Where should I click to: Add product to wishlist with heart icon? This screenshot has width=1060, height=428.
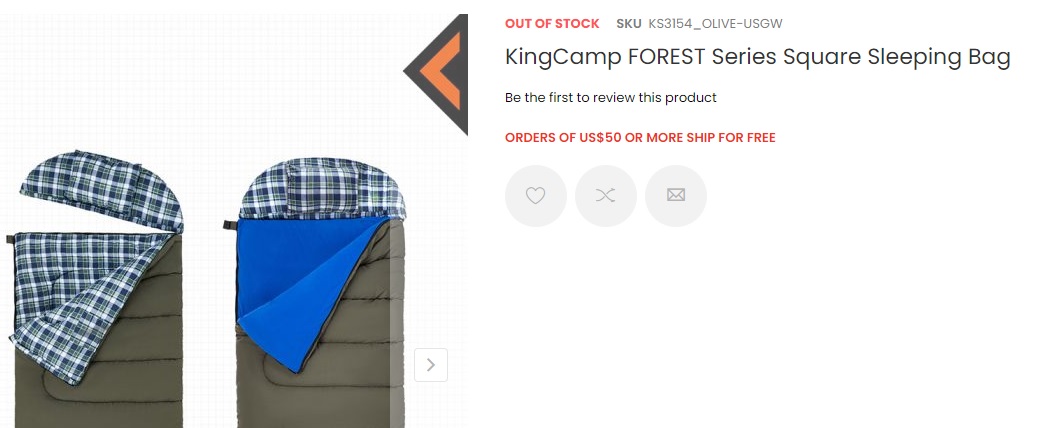(x=536, y=196)
